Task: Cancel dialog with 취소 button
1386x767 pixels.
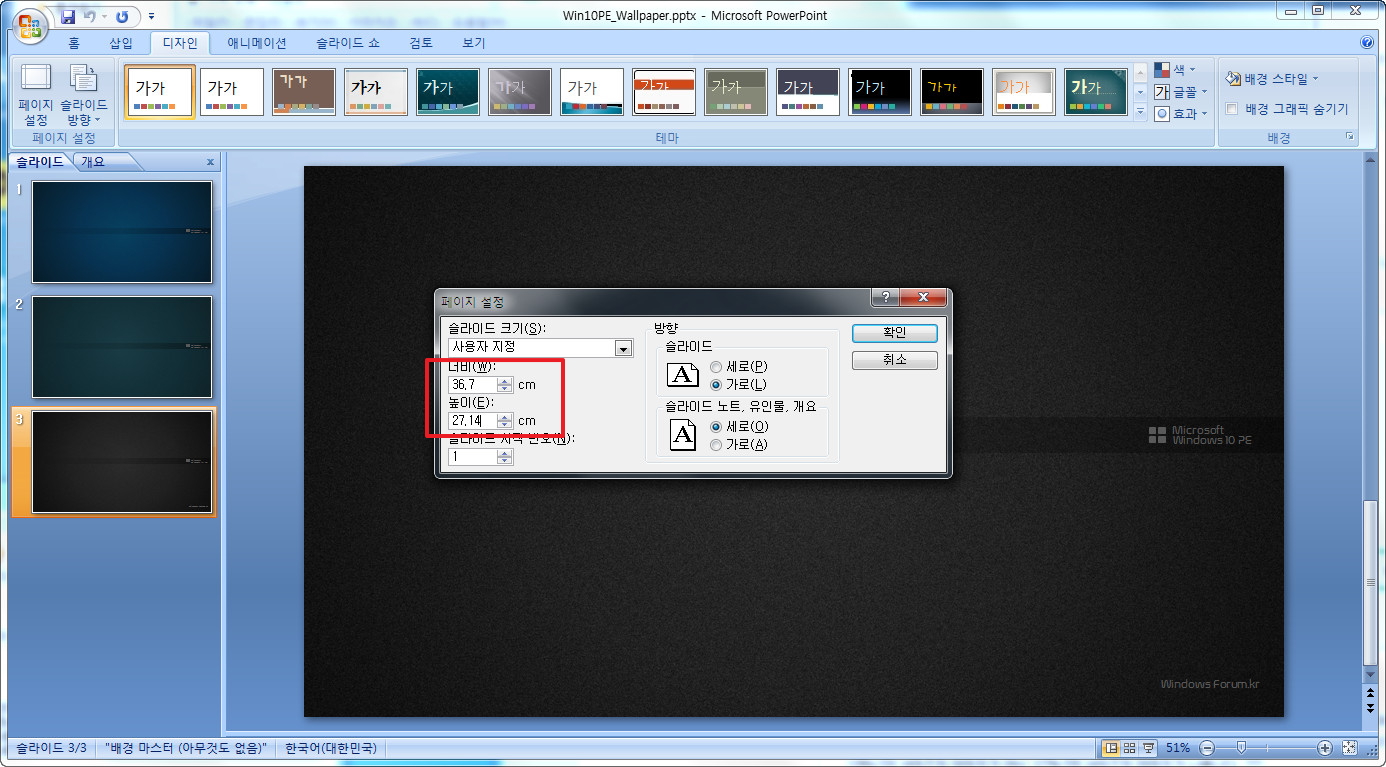Action: 894,359
